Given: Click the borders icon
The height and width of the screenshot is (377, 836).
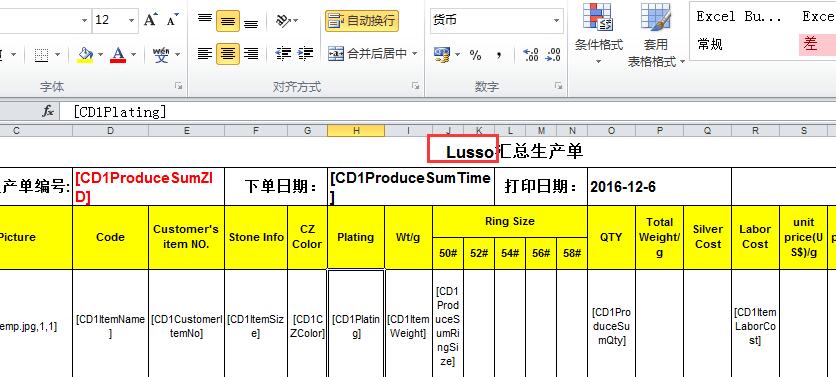Looking at the screenshot, I should [42, 54].
